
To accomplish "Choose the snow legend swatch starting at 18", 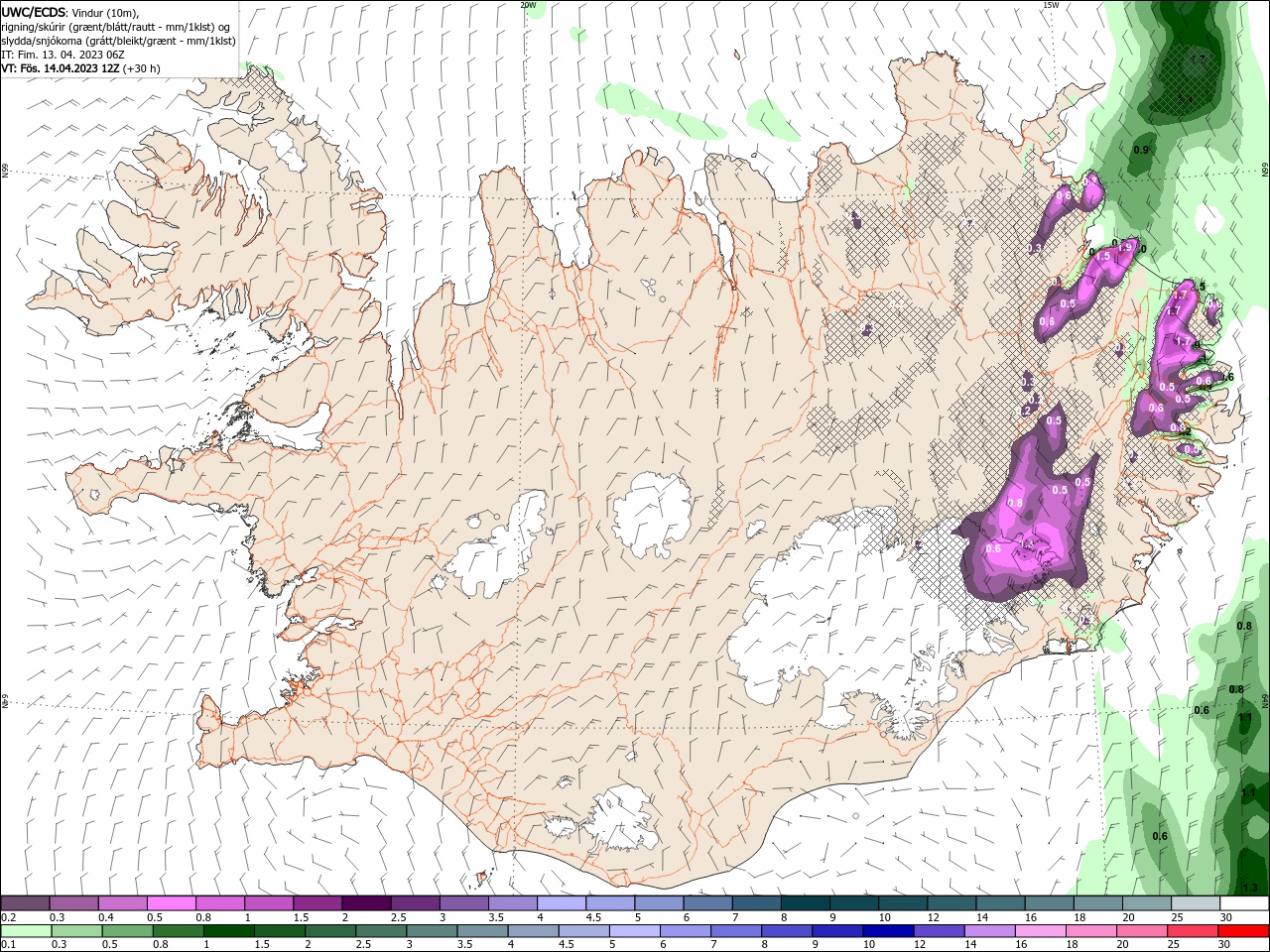I will coord(1098,903).
